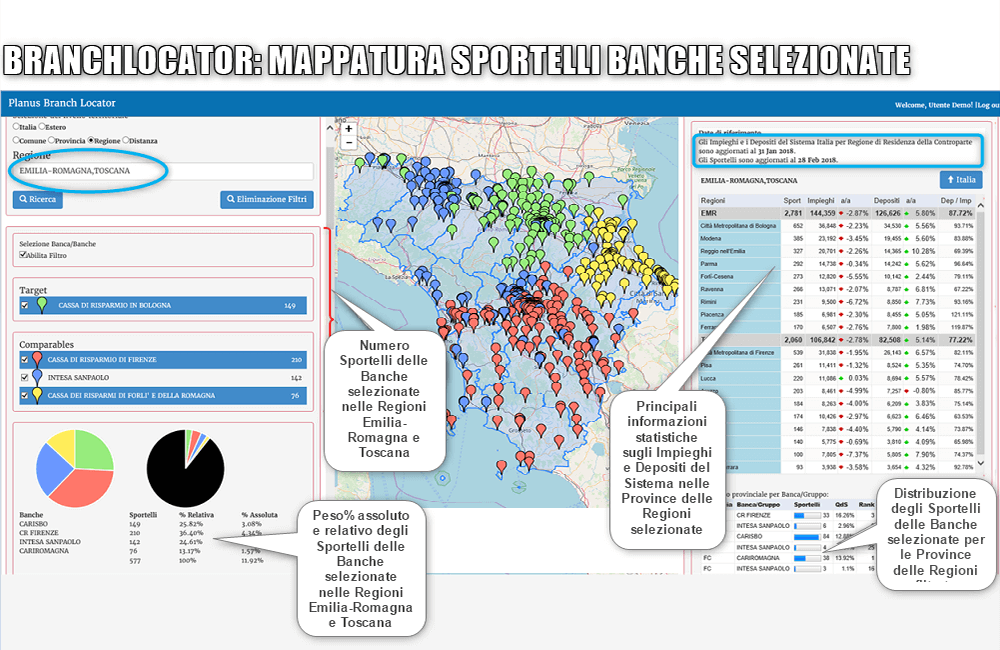The width and height of the screenshot is (1000, 650).
Task: Select the Estero radio option
Action: 41,126
